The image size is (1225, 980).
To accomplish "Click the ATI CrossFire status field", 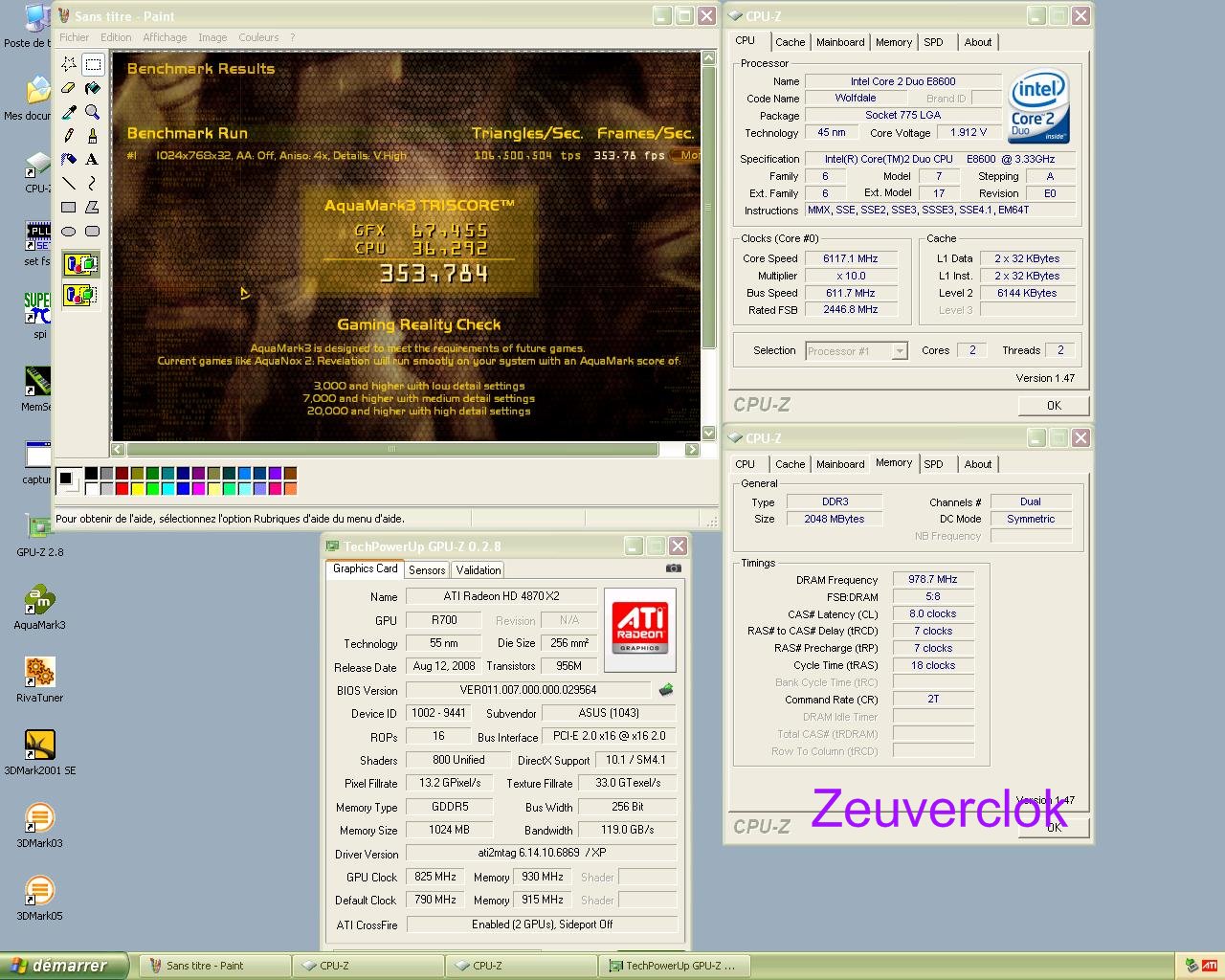I will click(x=542, y=924).
